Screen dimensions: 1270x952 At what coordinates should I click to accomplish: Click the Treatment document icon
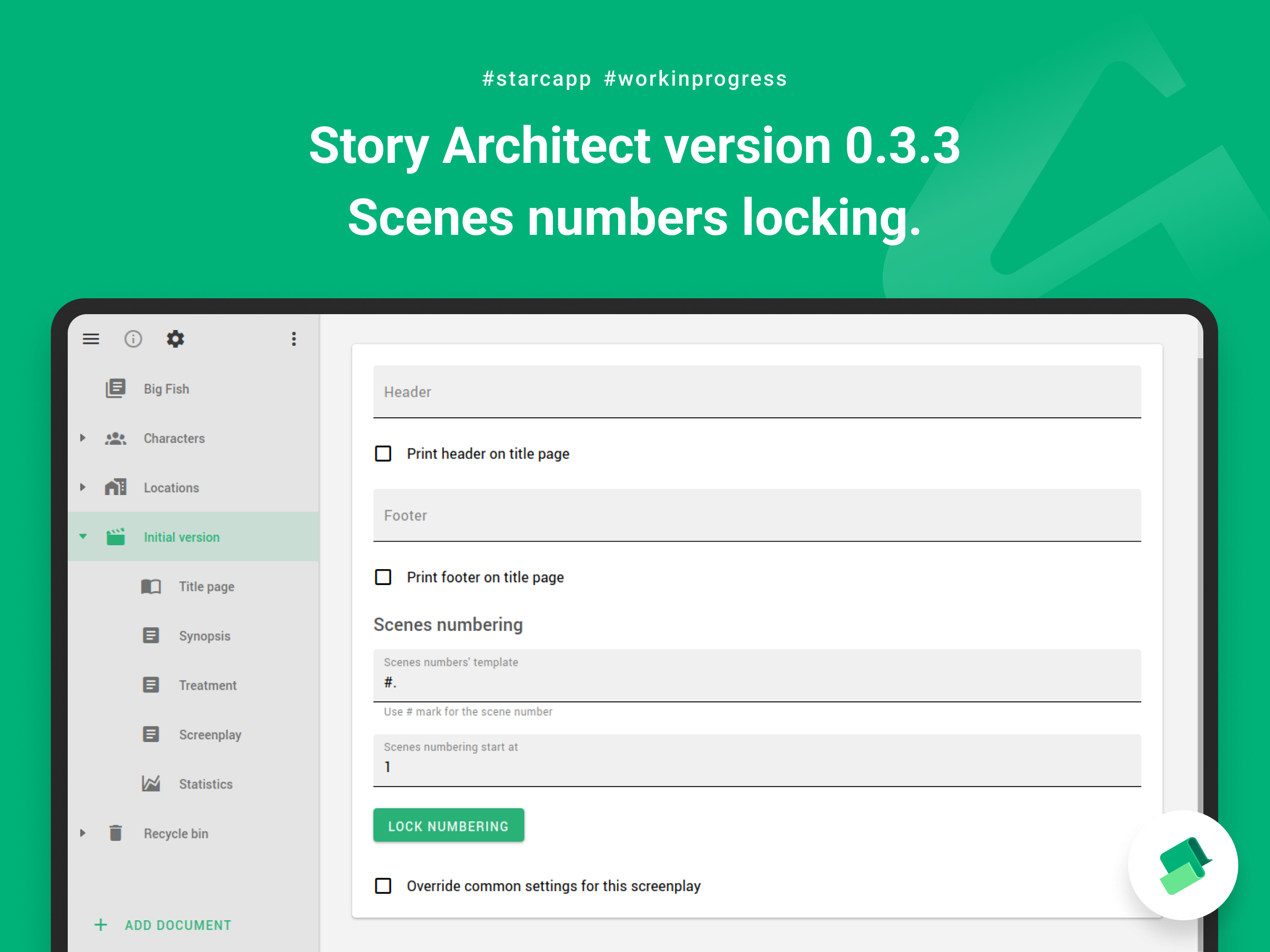[x=151, y=684]
